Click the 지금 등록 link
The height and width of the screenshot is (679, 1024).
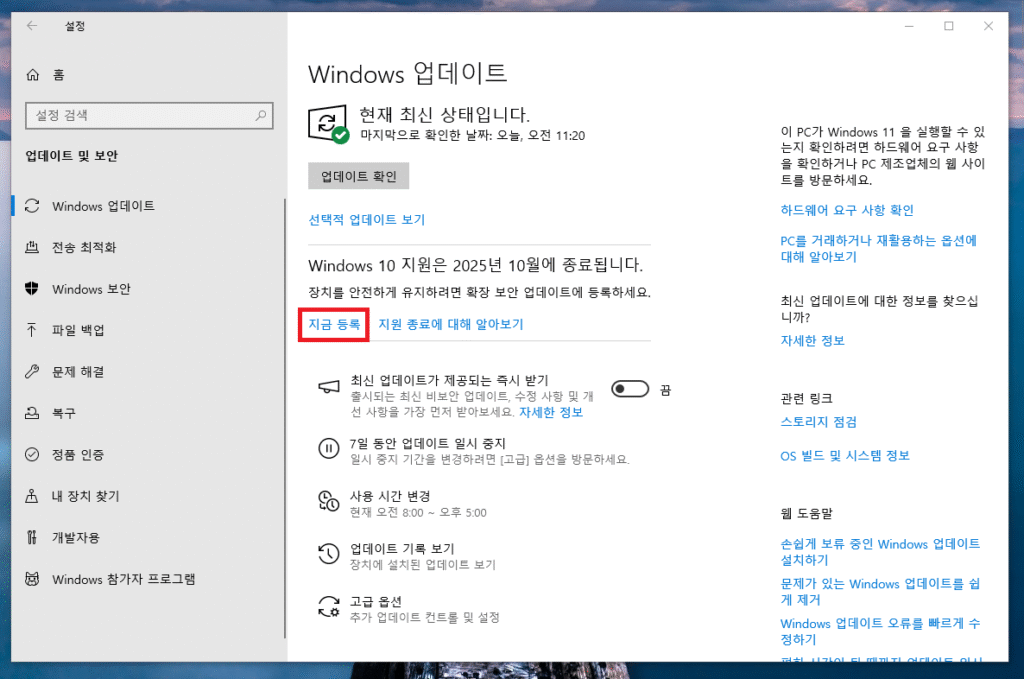[x=334, y=324]
